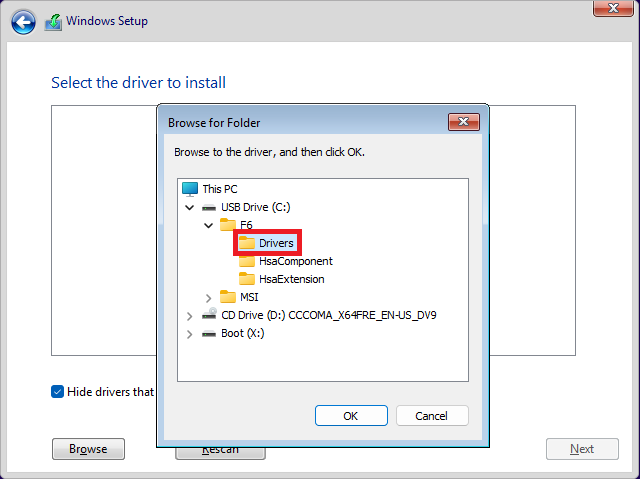Image resolution: width=640 pixels, height=479 pixels.
Task: Select the F6 folder icon
Action: click(x=228, y=225)
